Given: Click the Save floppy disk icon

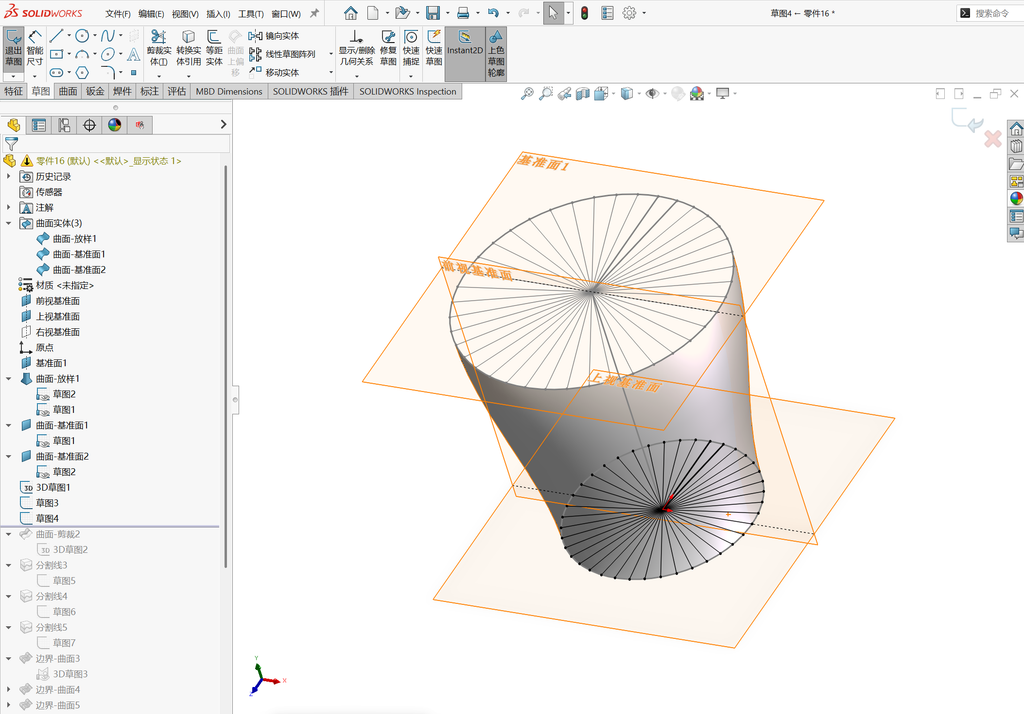Looking at the screenshot, I should (432, 13).
